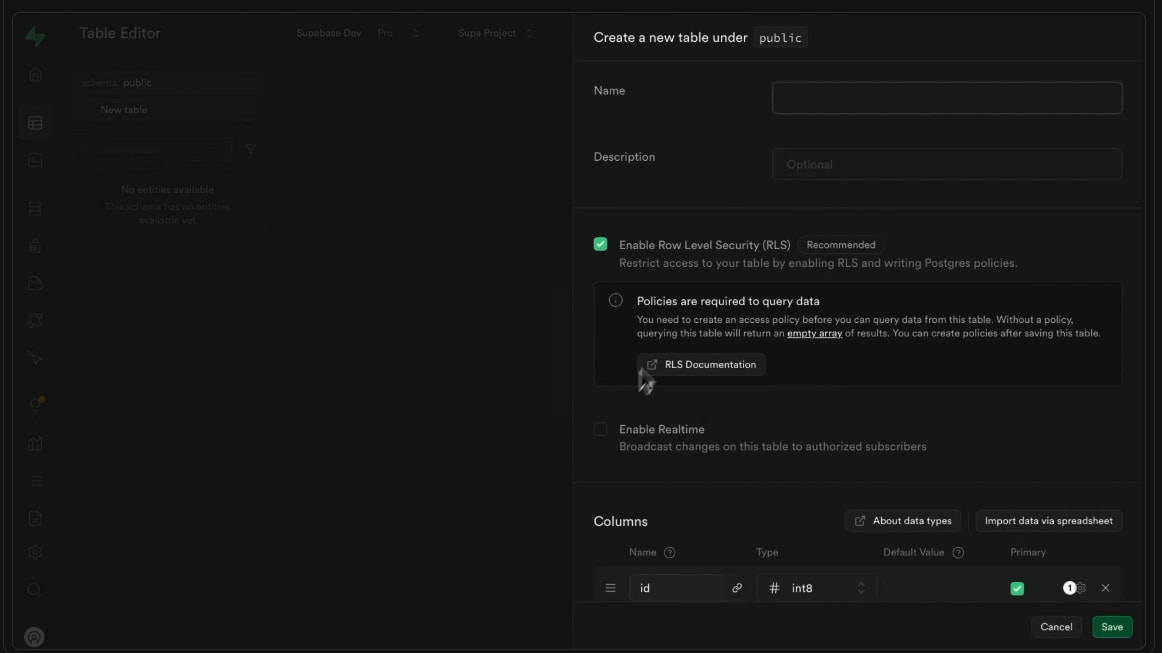Image resolution: width=1162 pixels, height=653 pixels.
Task: Grab the drag handle of the id column
Action: pyautogui.click(x=611, y=588)
